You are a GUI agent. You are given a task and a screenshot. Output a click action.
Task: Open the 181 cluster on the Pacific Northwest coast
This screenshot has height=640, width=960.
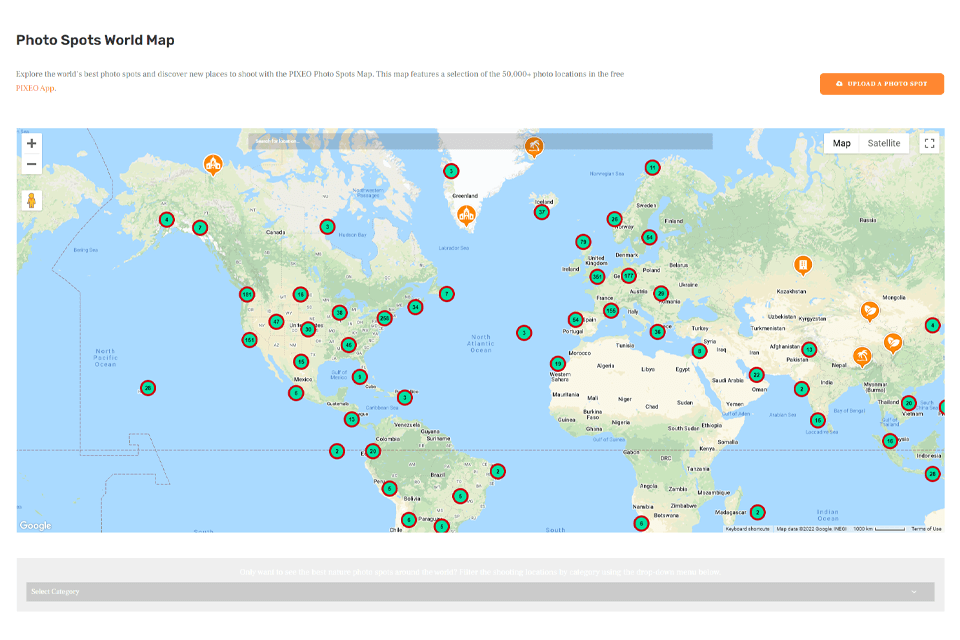[247, 295]
